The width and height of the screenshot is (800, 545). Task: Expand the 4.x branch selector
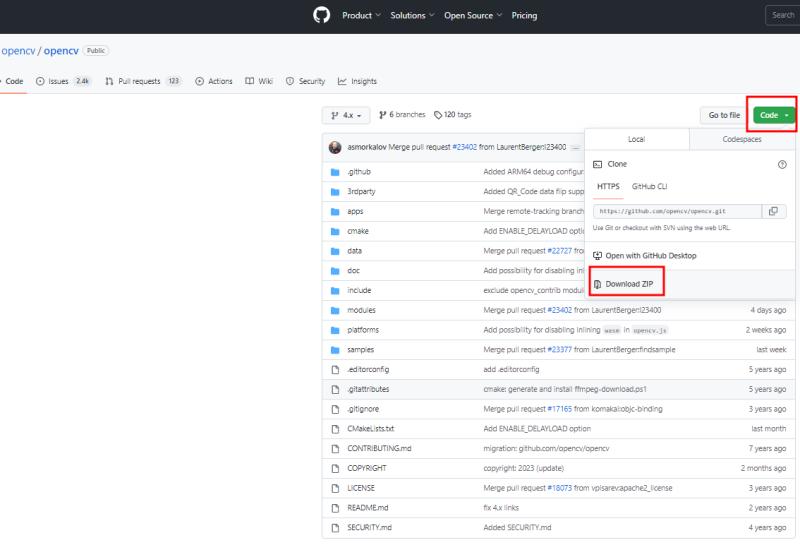347,115
